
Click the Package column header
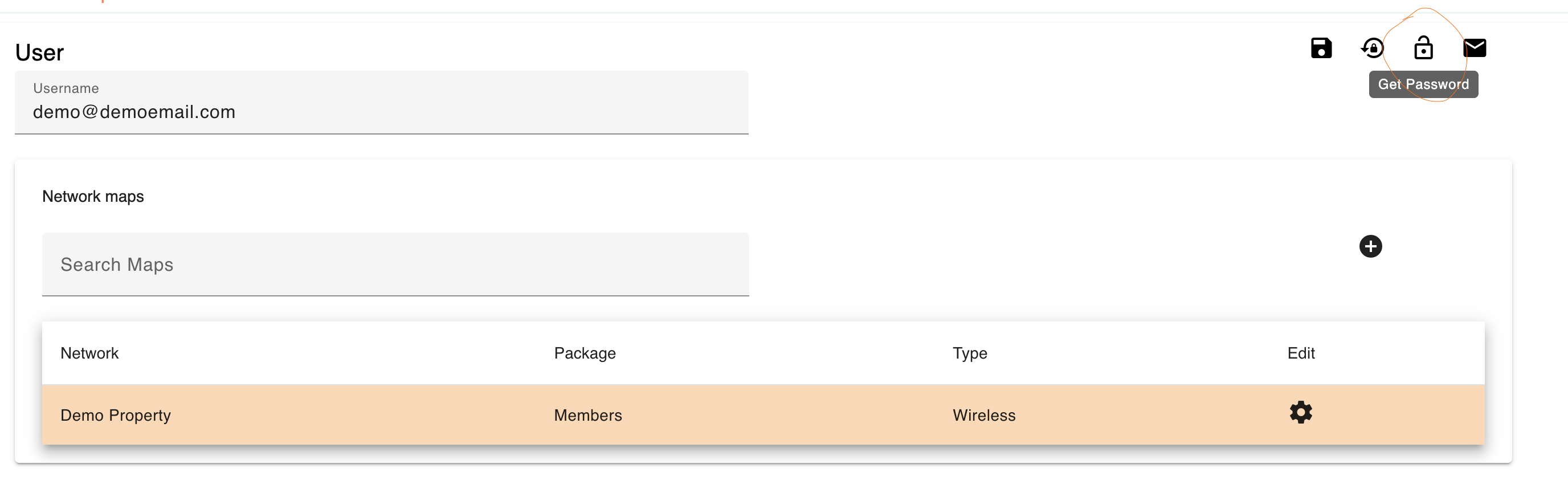click(585, 353)
